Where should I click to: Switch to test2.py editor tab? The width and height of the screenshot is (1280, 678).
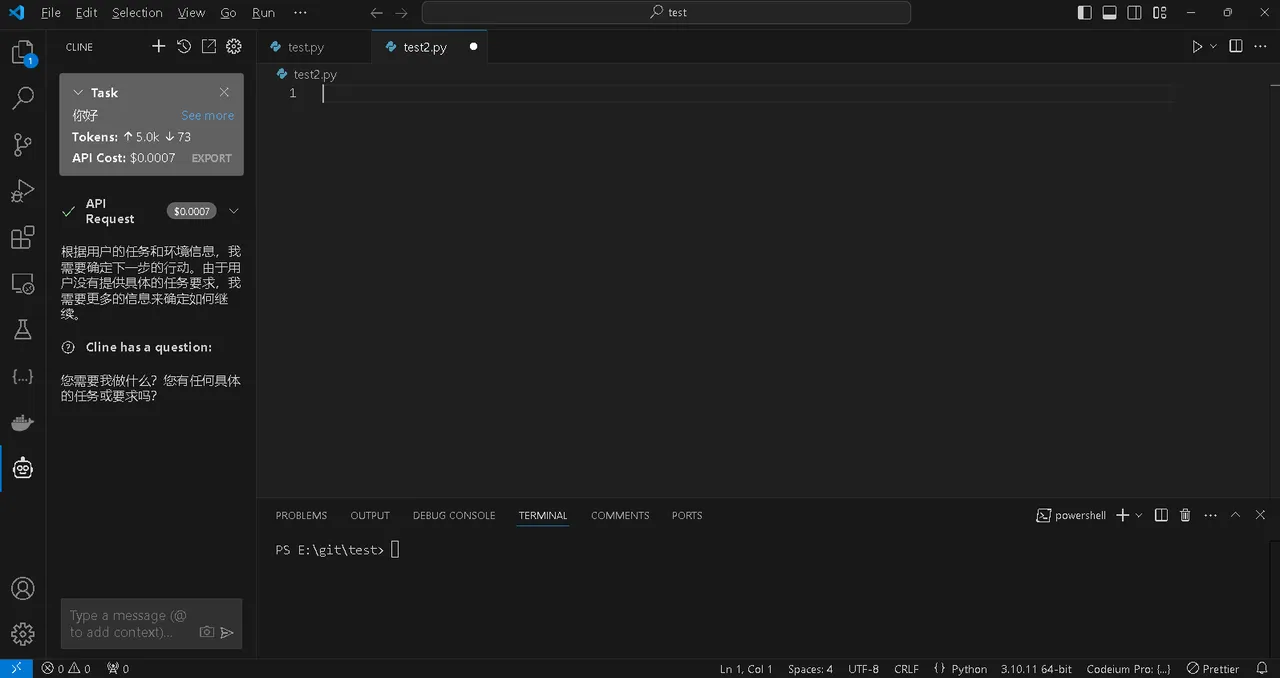click(425, 47)
